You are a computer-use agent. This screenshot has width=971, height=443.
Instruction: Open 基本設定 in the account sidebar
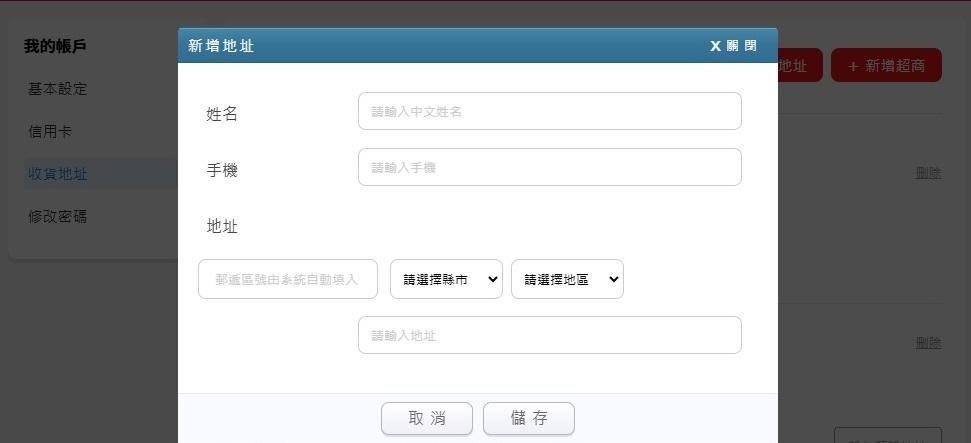pos(58,89)
